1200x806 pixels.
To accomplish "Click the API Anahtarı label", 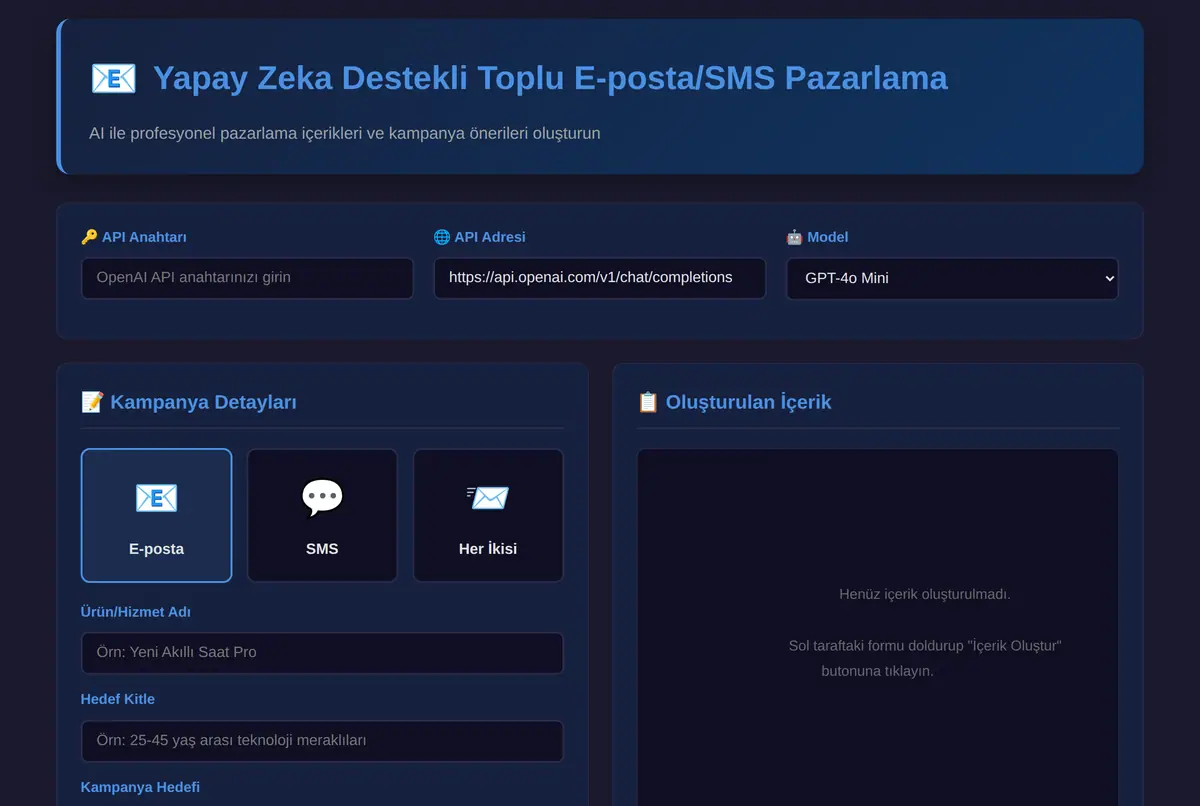I will point(144,237).
